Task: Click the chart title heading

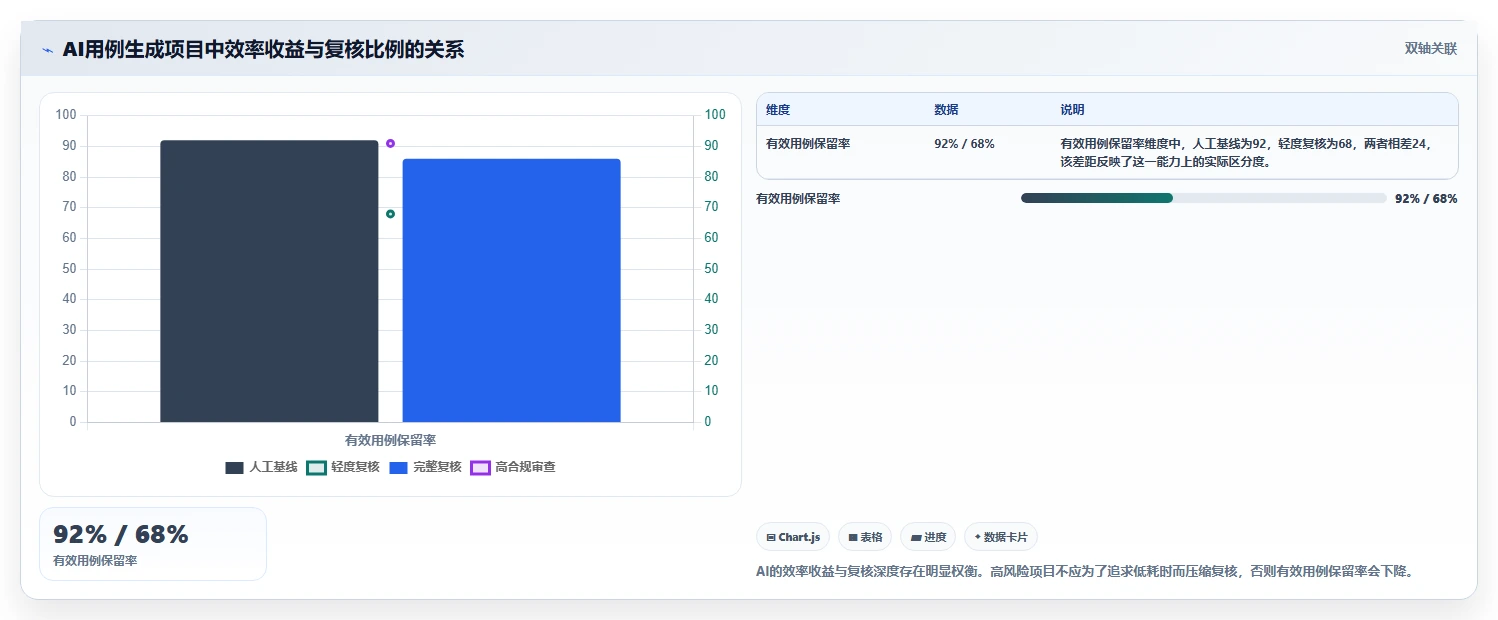Action: [263, 50]
